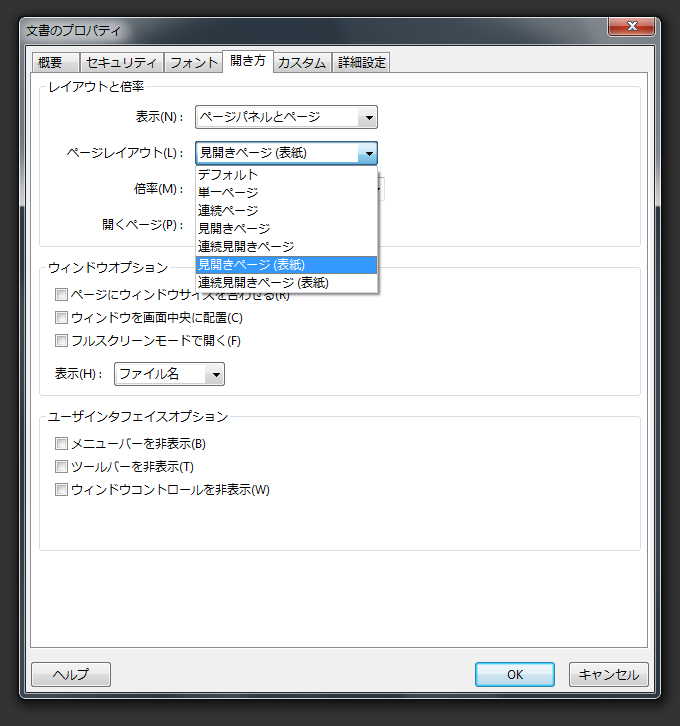Go to the カスタム tab

tap(302, 63)
